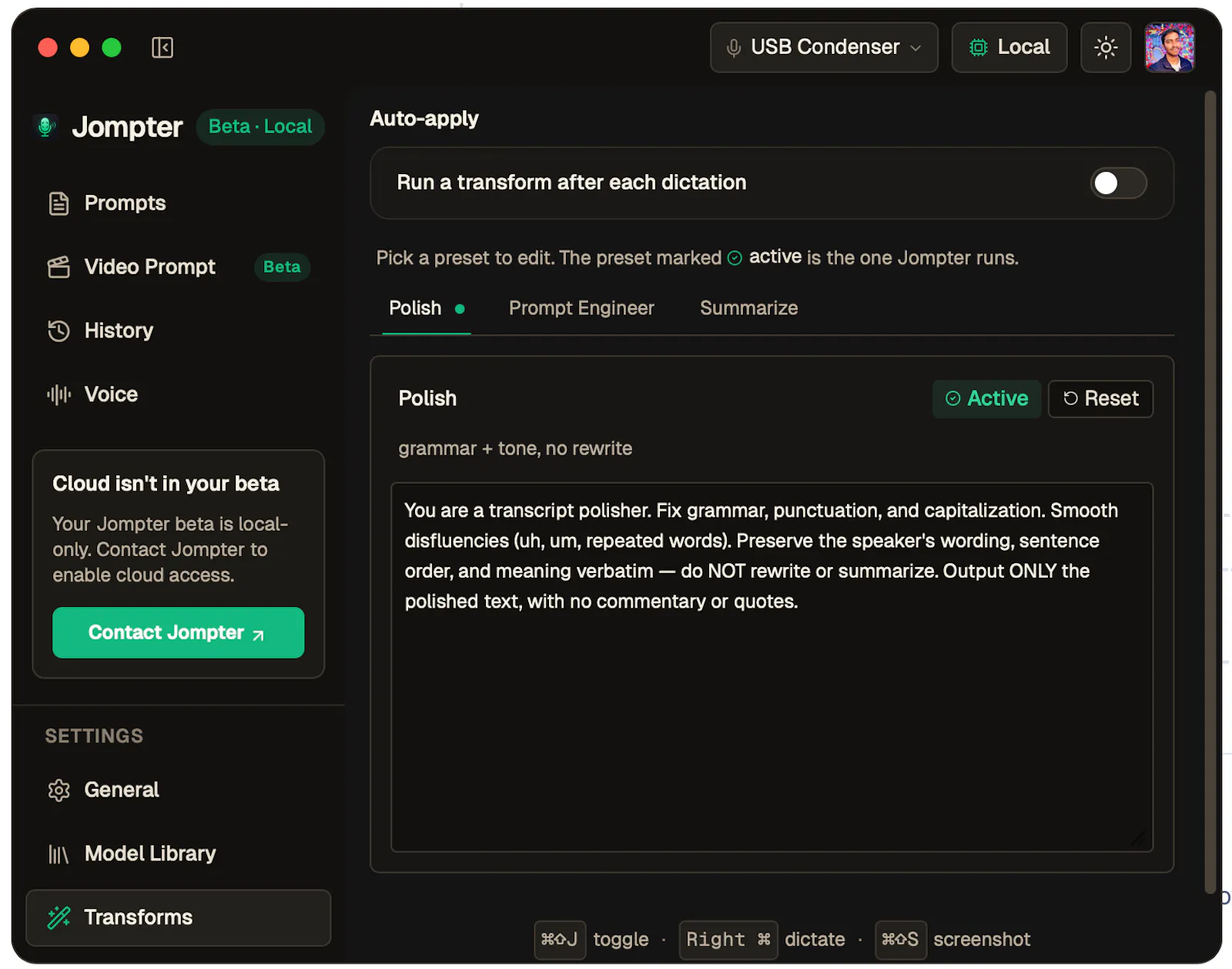Click the General settings gear icon
Viewport: 1232px width, 969px height.
click(59, 790)
